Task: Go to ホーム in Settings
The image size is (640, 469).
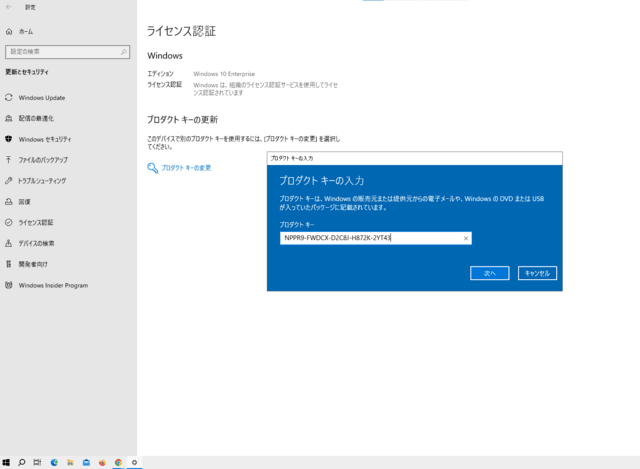Action: [25, 31]
